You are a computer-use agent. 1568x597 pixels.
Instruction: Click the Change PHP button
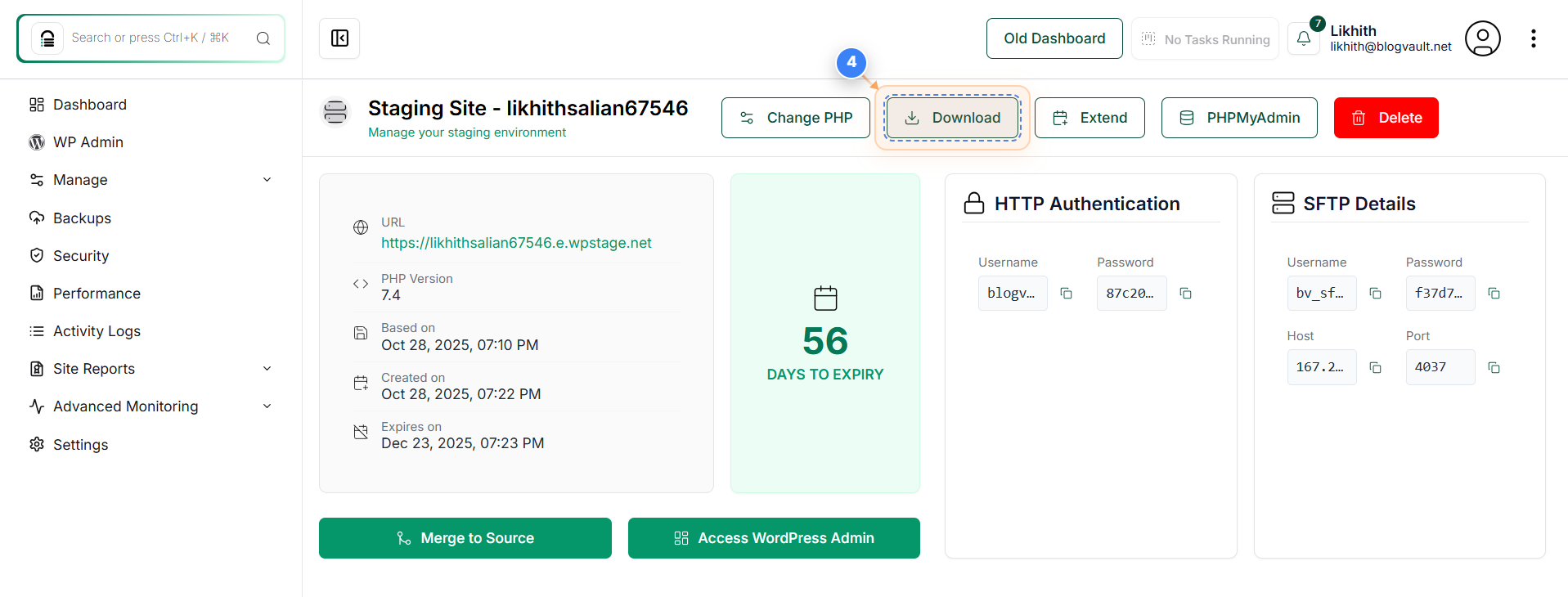[x=796, y=118]
